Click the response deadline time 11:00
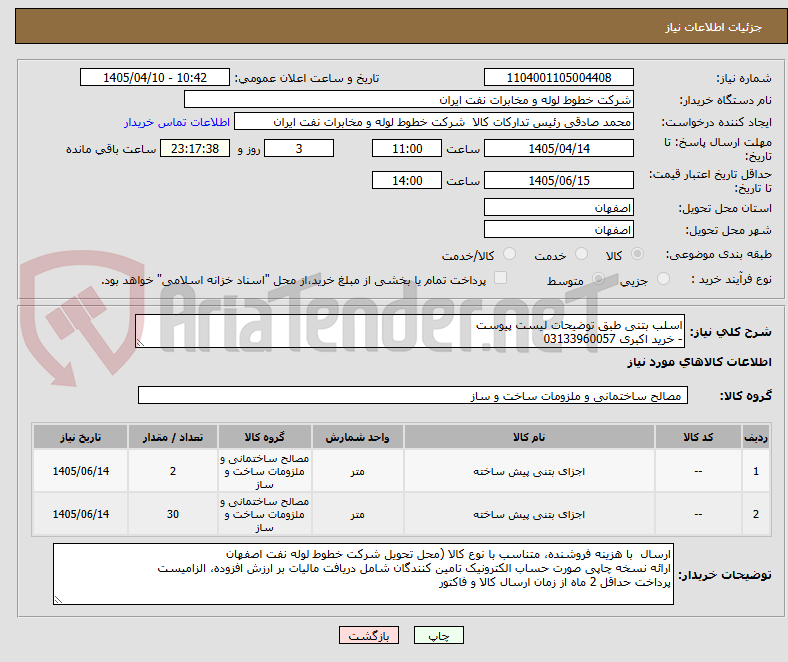 pos(407,148)
